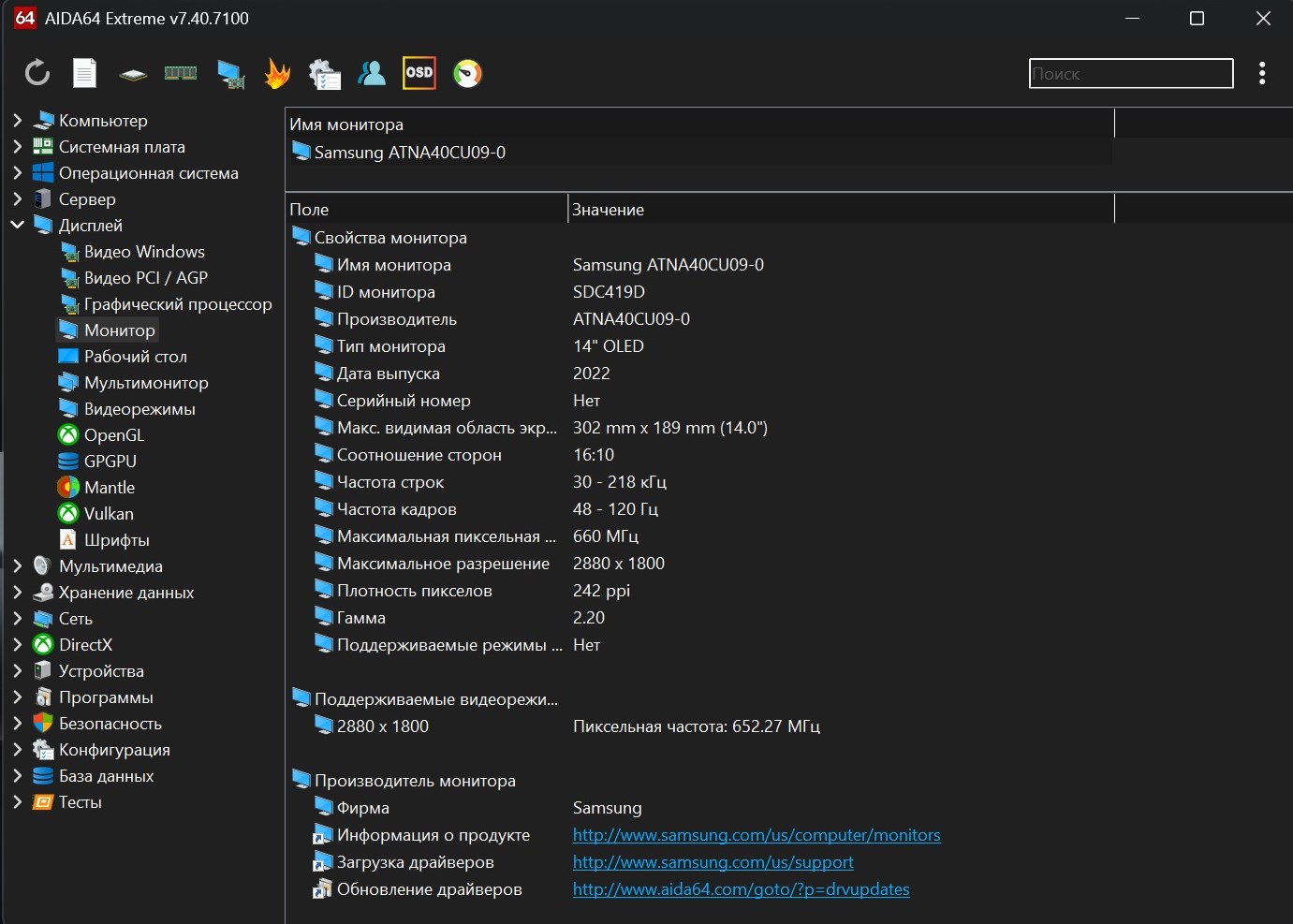Open the Samsung monitors product link
The width and height of the screenshot is (1293, 924).
click(756, 835)
